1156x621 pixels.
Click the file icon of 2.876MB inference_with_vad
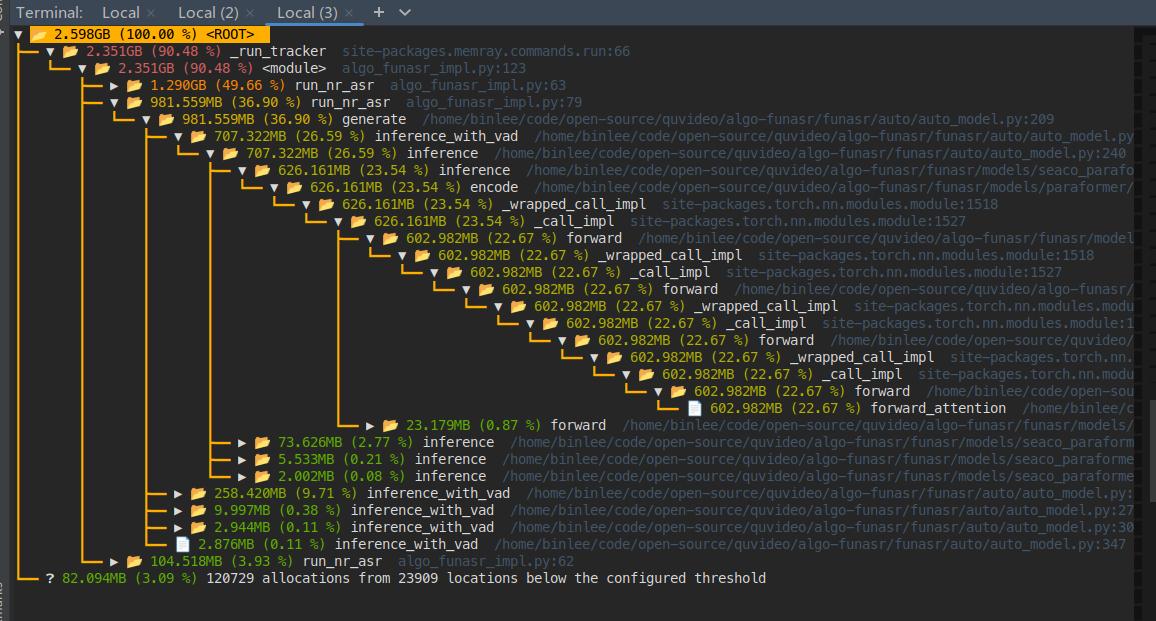point(183,544)
